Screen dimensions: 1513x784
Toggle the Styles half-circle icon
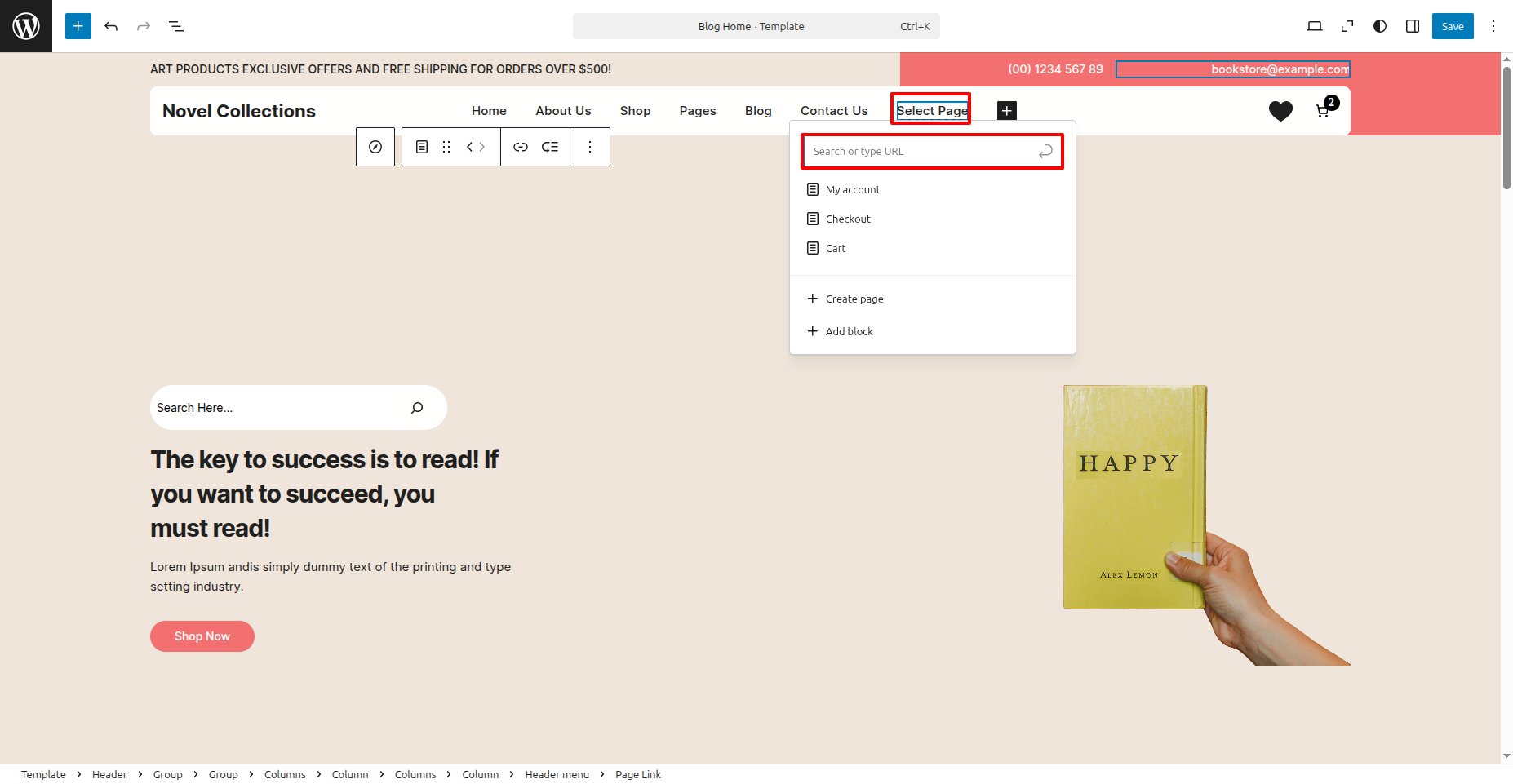pyautogui.click(x=1380, y=26)
